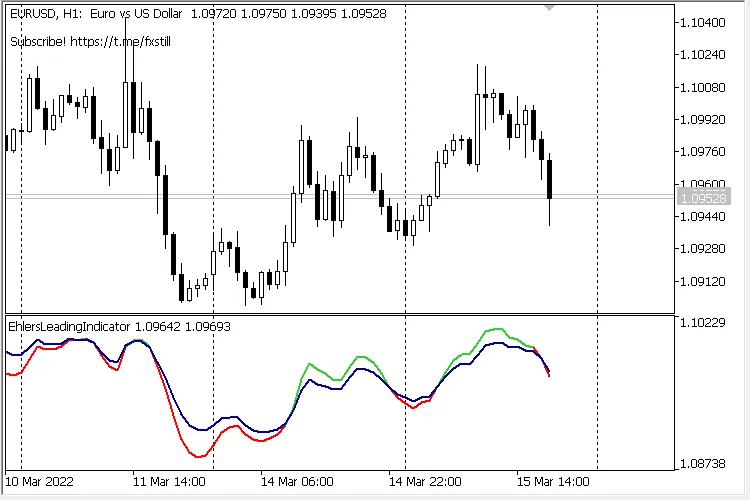Click the 1.09120 price axis label
Screen dimensions: 750x500
(701, 281)
